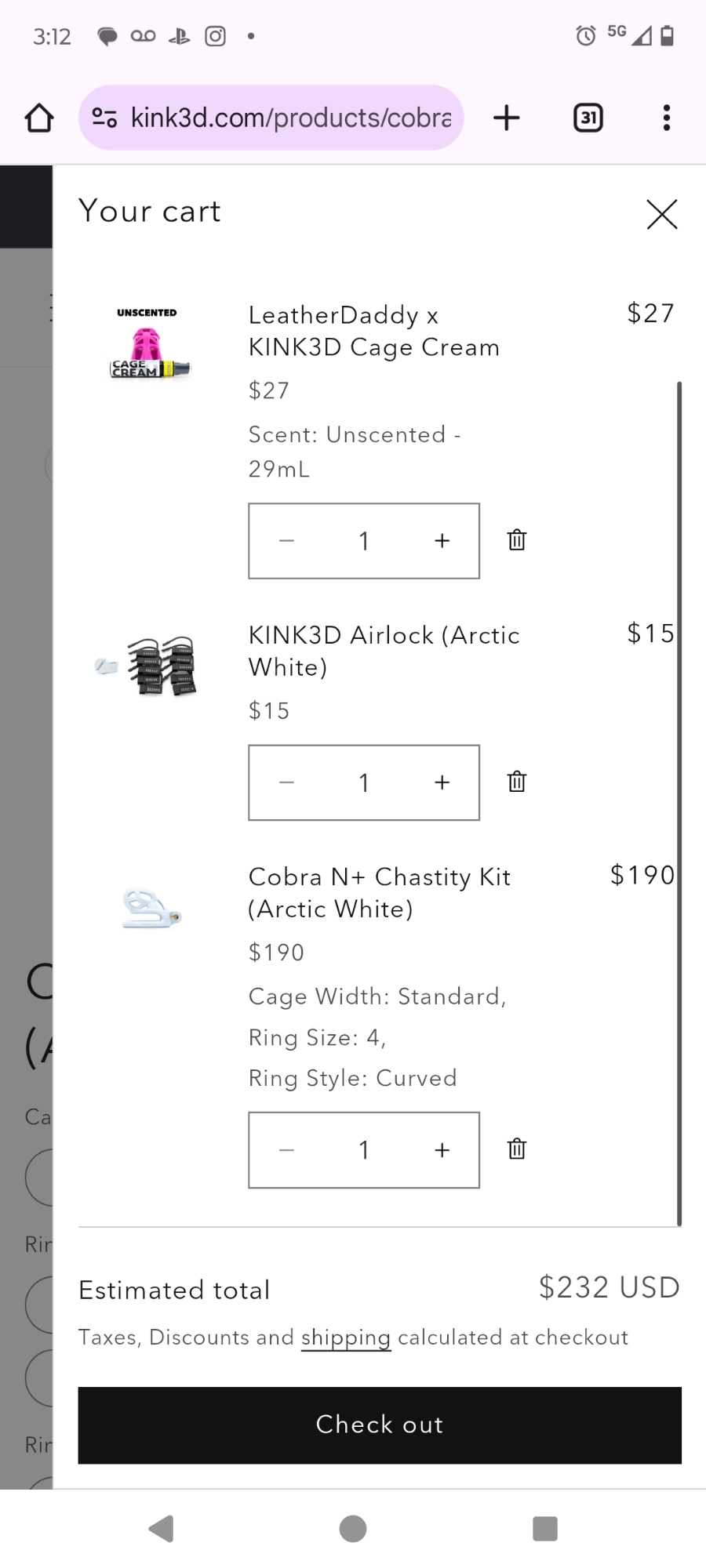This screenshot has height=1568, width=706.
Task: Decrease Airlock quantity by one
Action: point(286,782)
